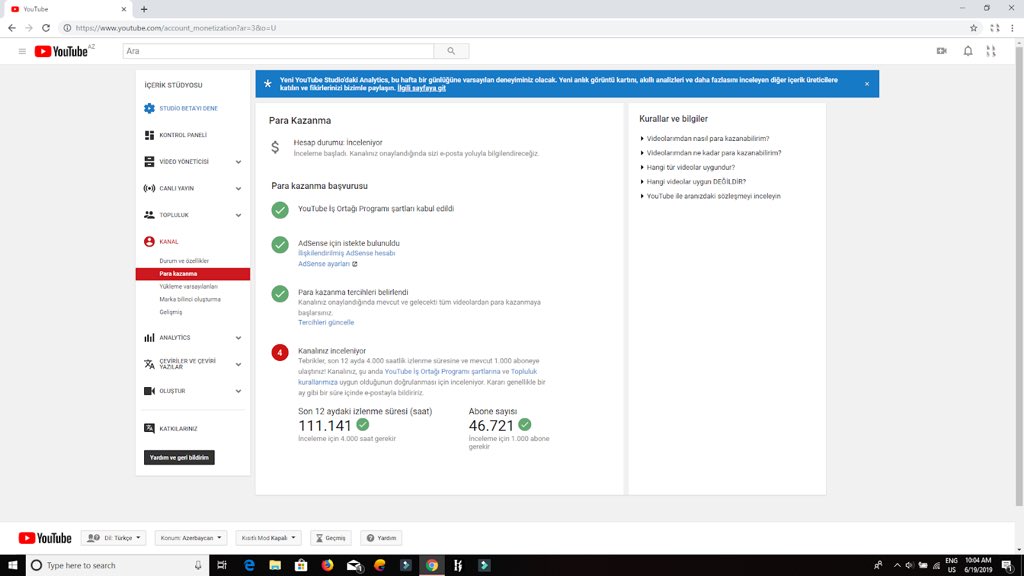Open the Dil: Türkçe language dropdown

pyautogui.click(x=114, y=537)
